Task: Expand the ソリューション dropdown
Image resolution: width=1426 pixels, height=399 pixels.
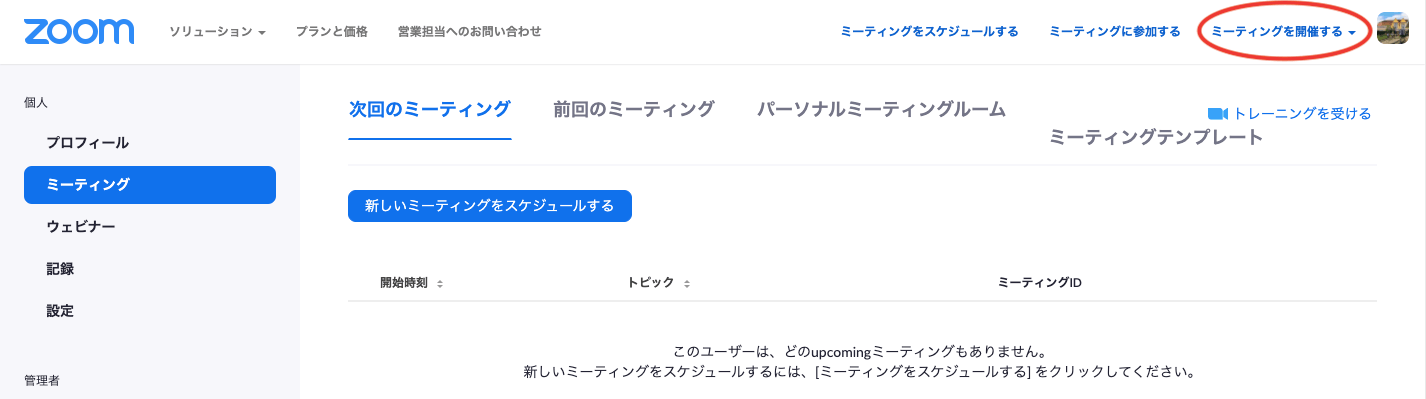Action: [217, 32]
